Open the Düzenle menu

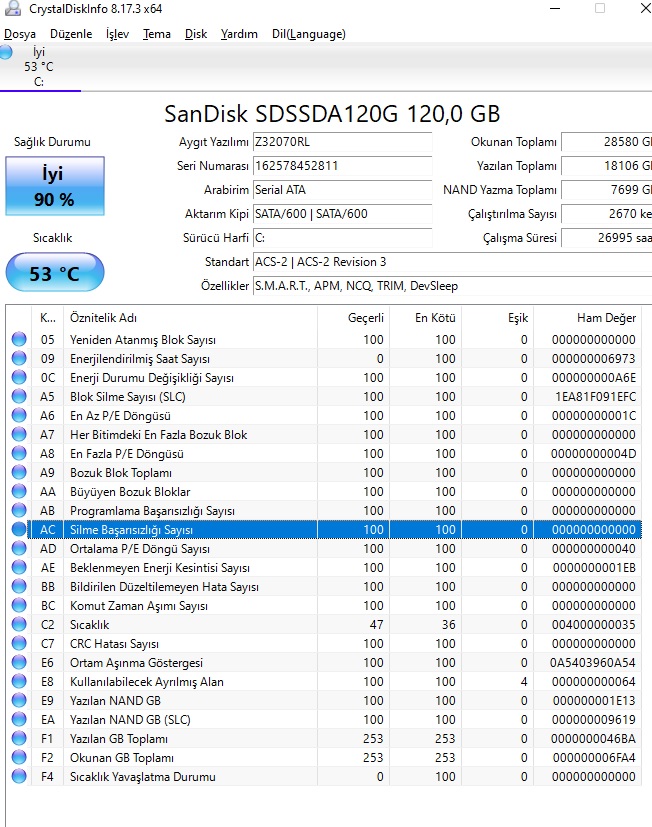[x=71, y=34]
